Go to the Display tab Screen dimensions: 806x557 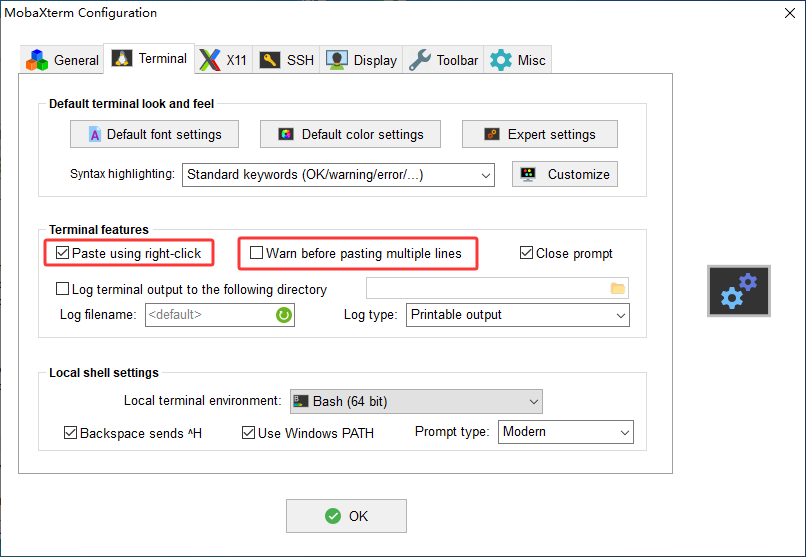point(361,60)
